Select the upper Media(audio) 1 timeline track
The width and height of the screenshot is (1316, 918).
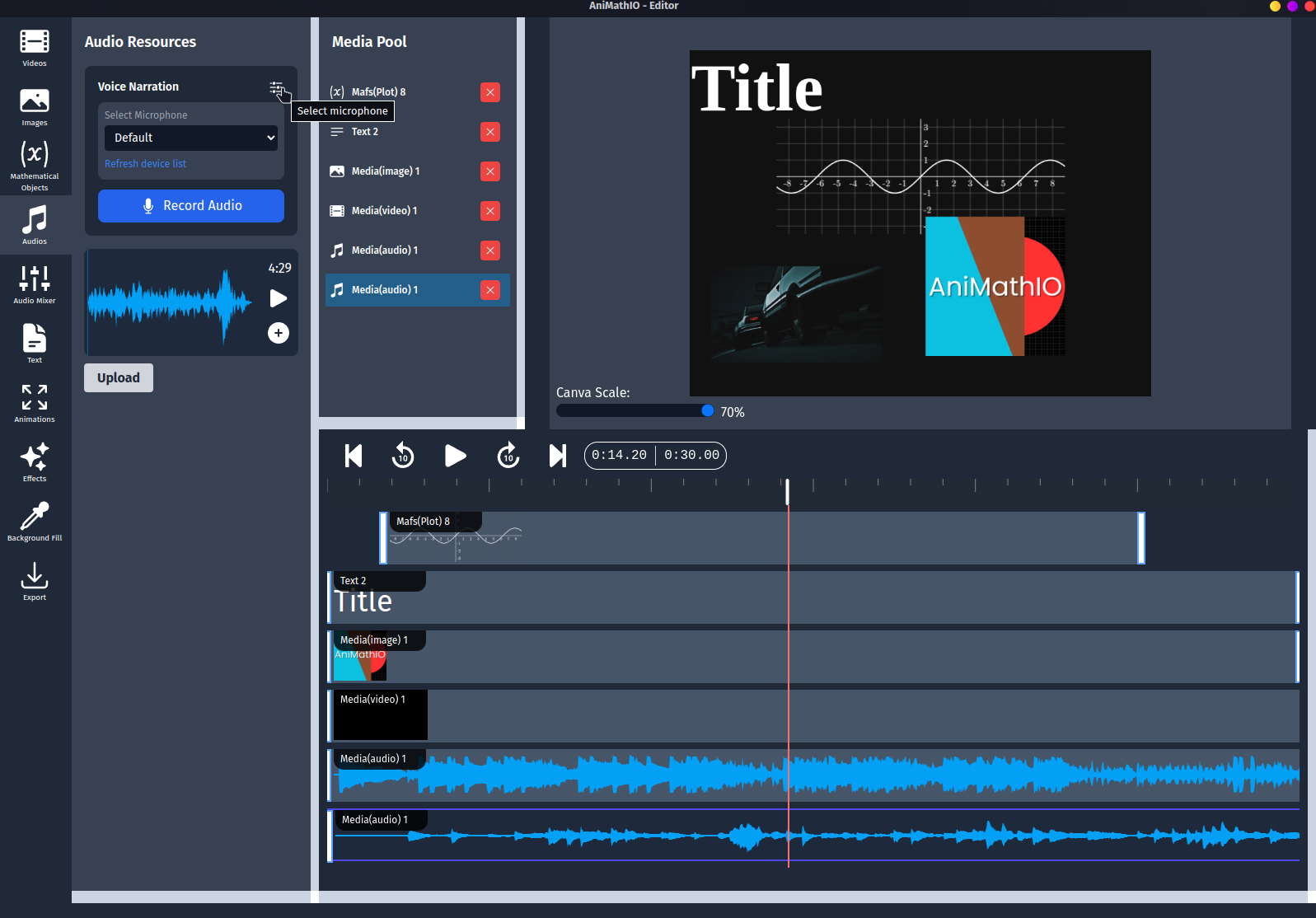coord(813,775)
